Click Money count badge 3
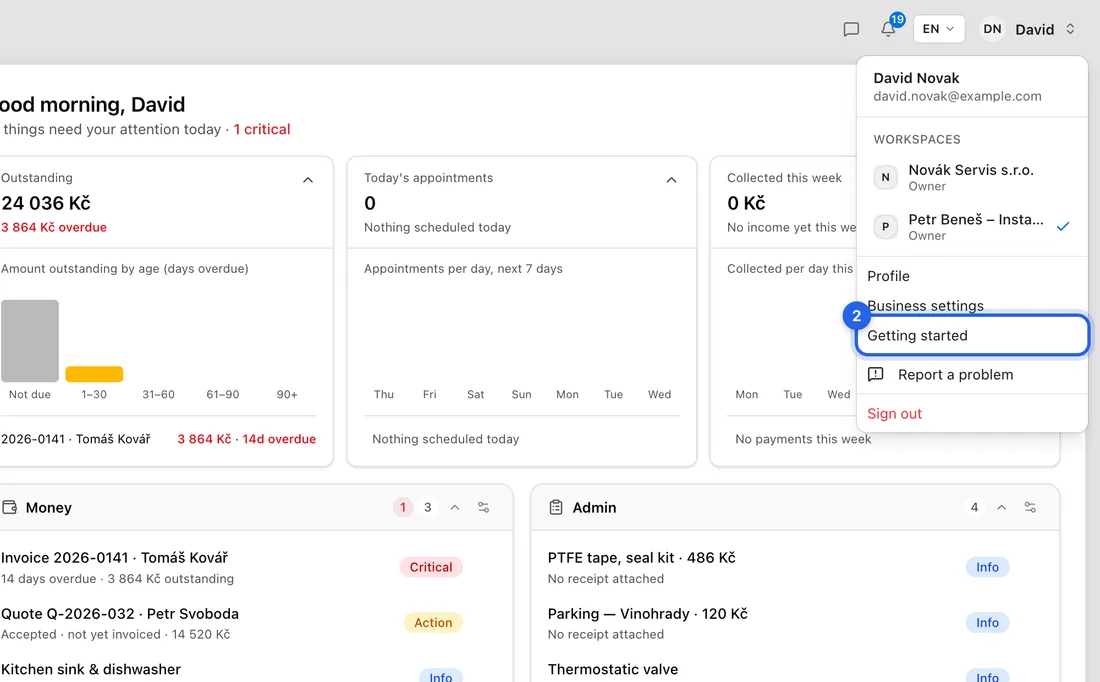The image size is (1100, 682). point(427,507)
